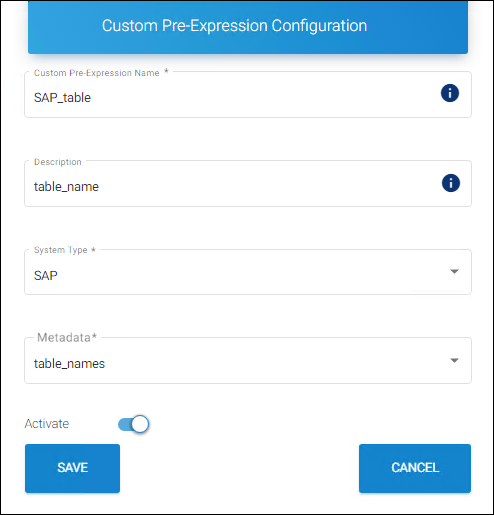
Task: Click the Description field label
Action: tap(58, 162)
